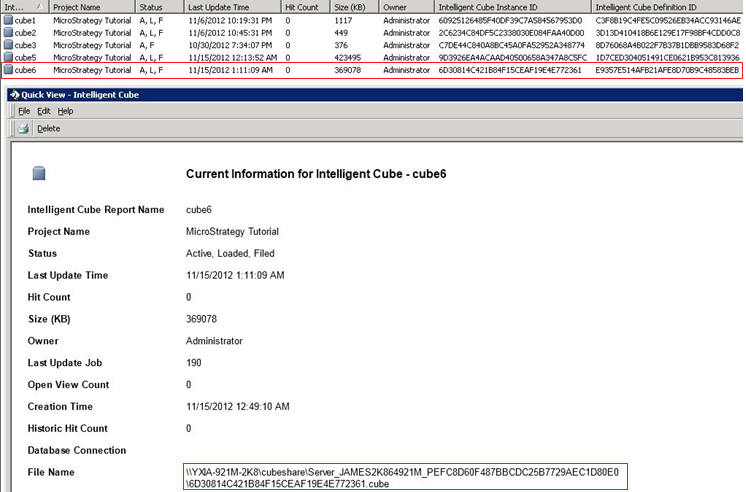
Task: Click the Hit Count column header
Action: (x=304, y=6)
